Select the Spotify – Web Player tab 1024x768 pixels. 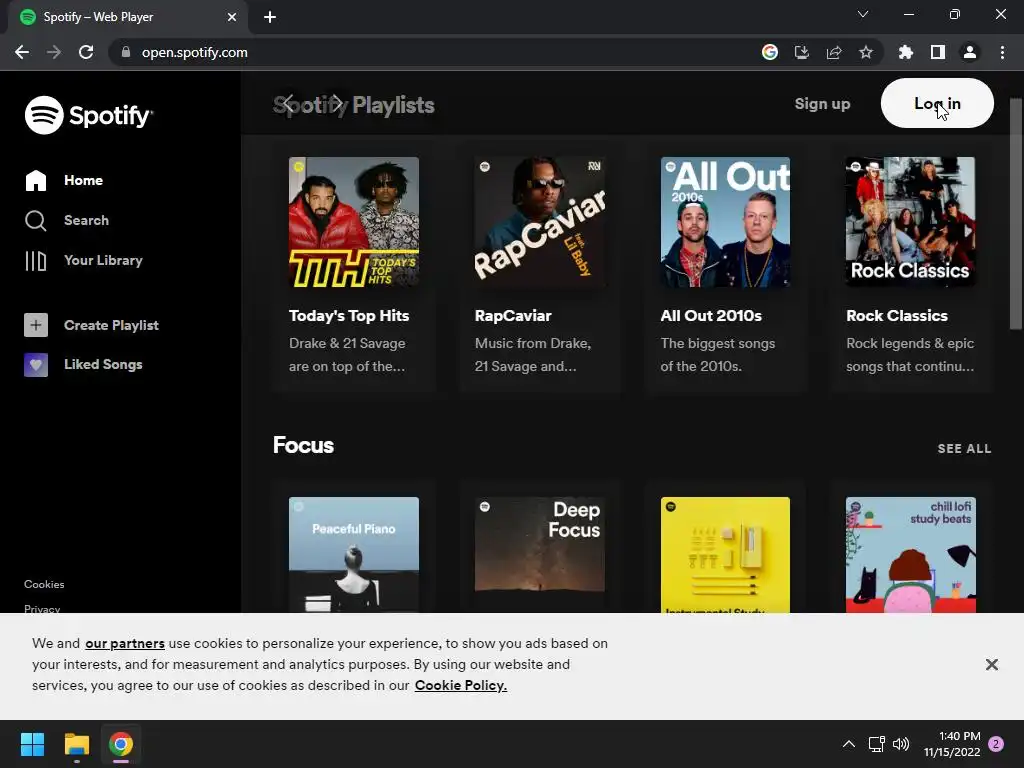(128, 17)
